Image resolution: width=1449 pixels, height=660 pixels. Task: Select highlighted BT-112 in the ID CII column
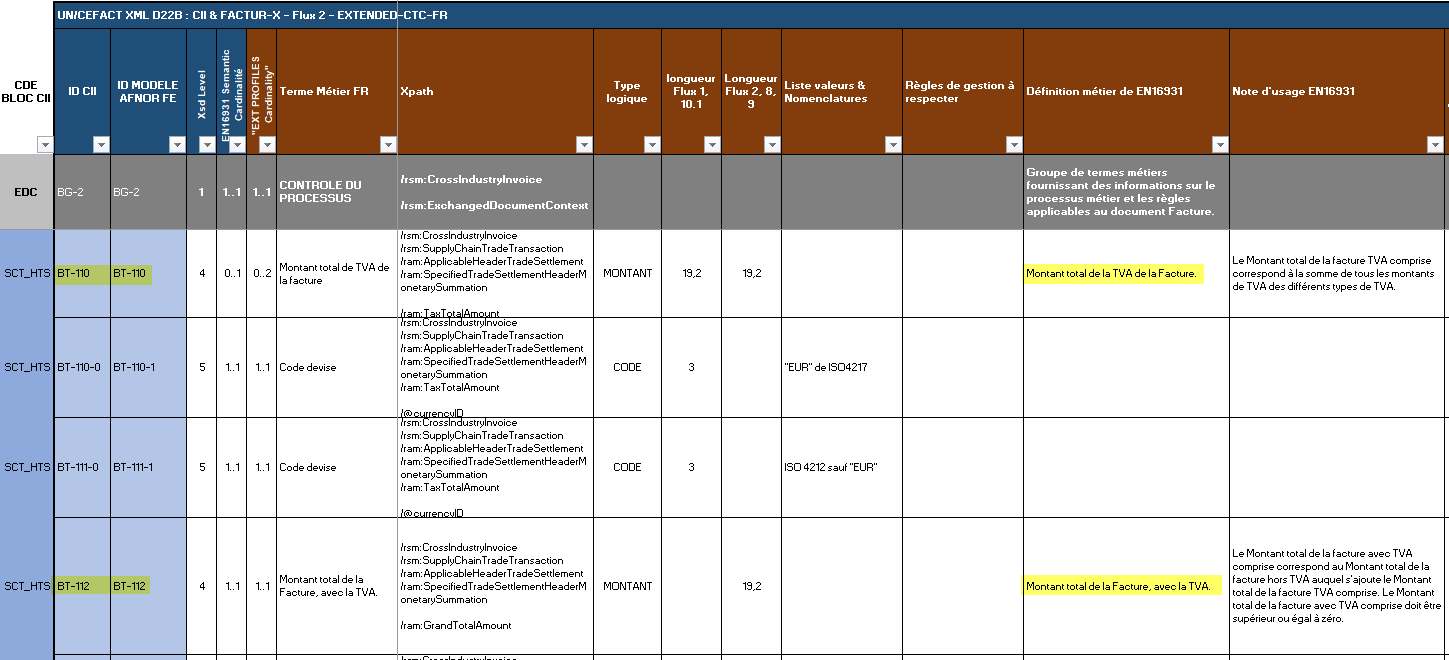point(82,586)
